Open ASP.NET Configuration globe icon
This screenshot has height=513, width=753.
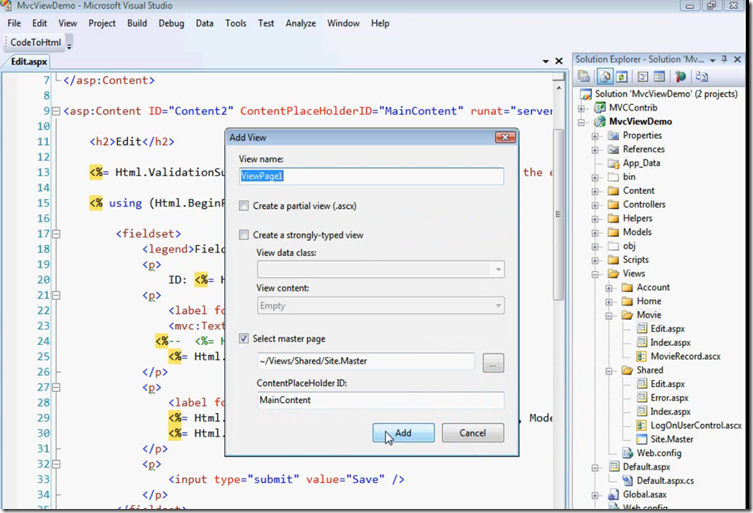(x=680, y=77)
